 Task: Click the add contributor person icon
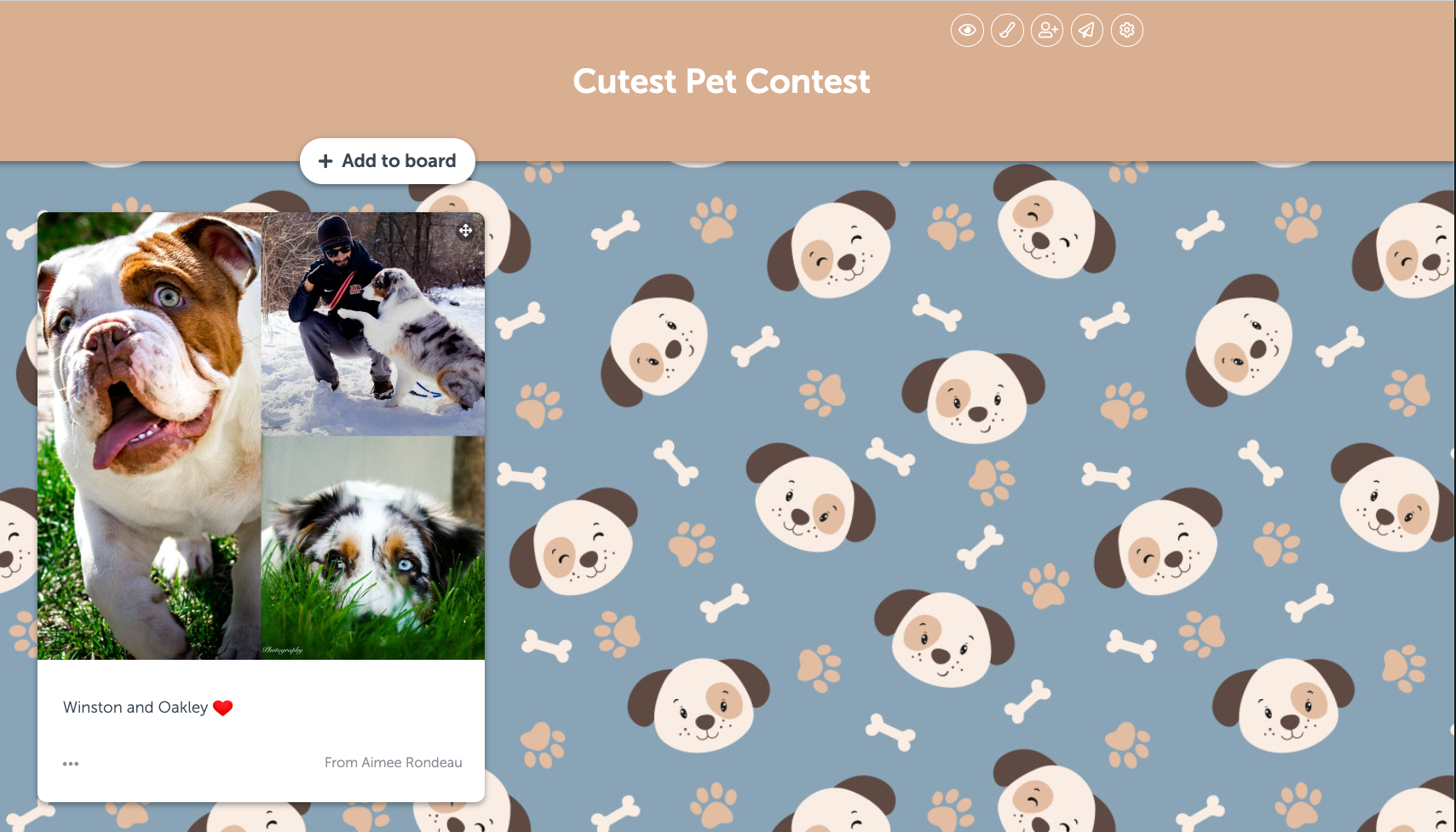click(x=1047, y=31)
